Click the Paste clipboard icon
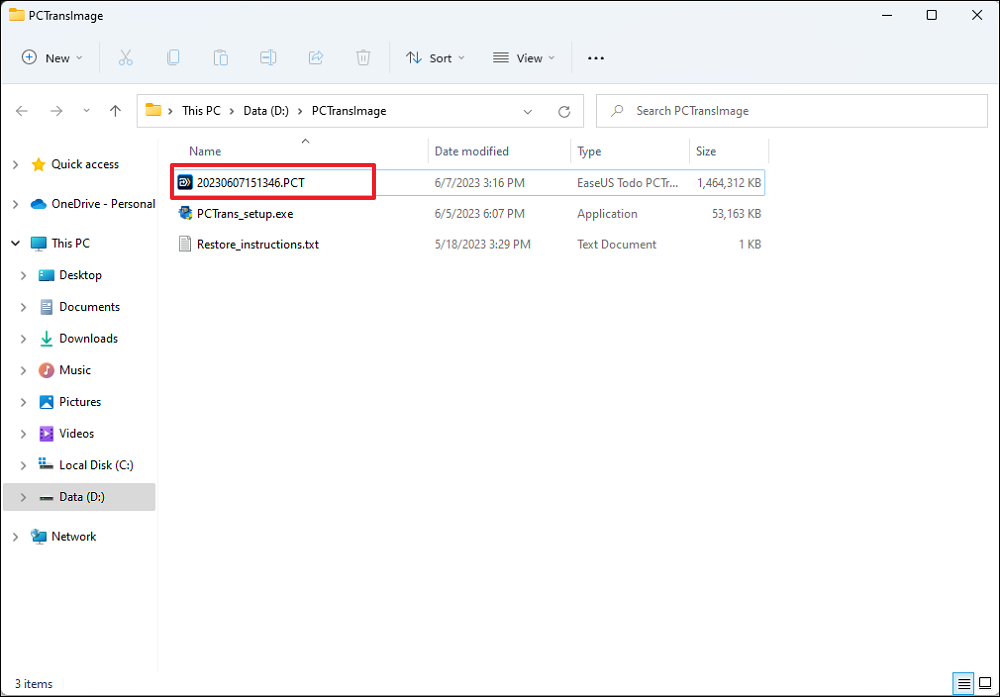The width and height of the screenshot is (1000, 697). (221, 58)
